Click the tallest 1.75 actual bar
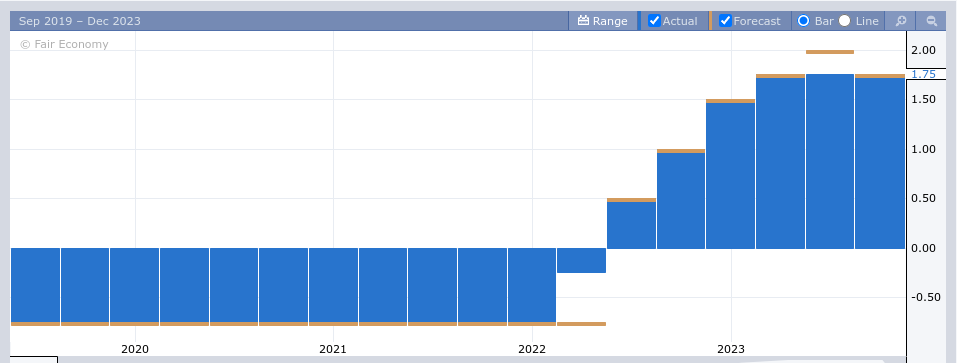The width and height of the screenshot is (957, 363). tap(829, 161)
